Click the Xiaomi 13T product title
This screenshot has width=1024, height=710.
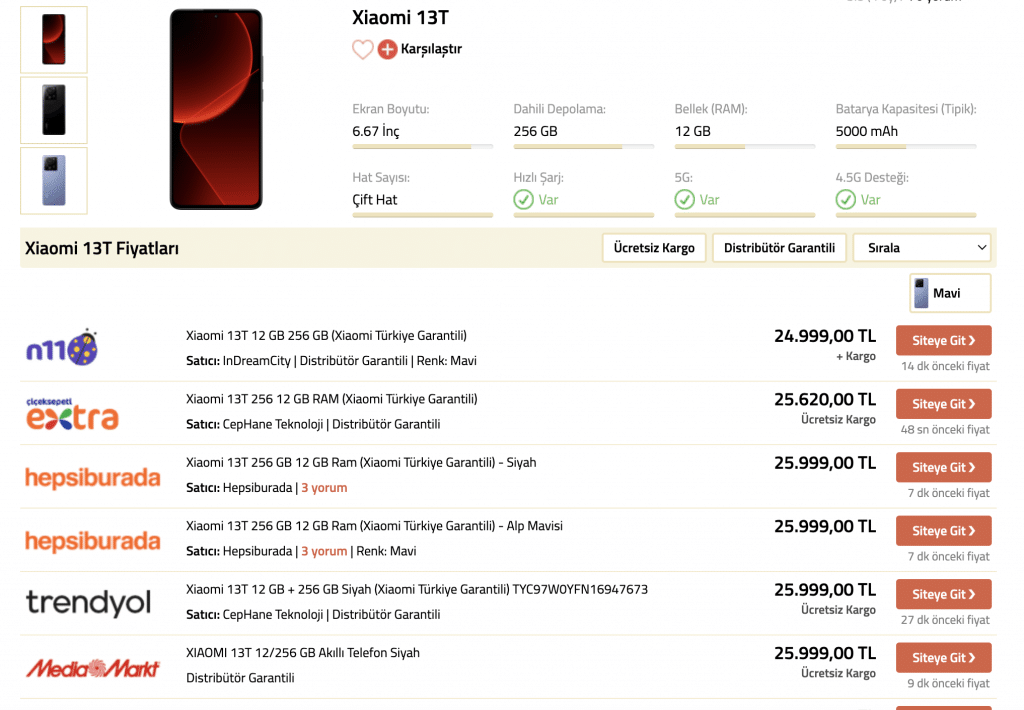(x=400, y=18)
